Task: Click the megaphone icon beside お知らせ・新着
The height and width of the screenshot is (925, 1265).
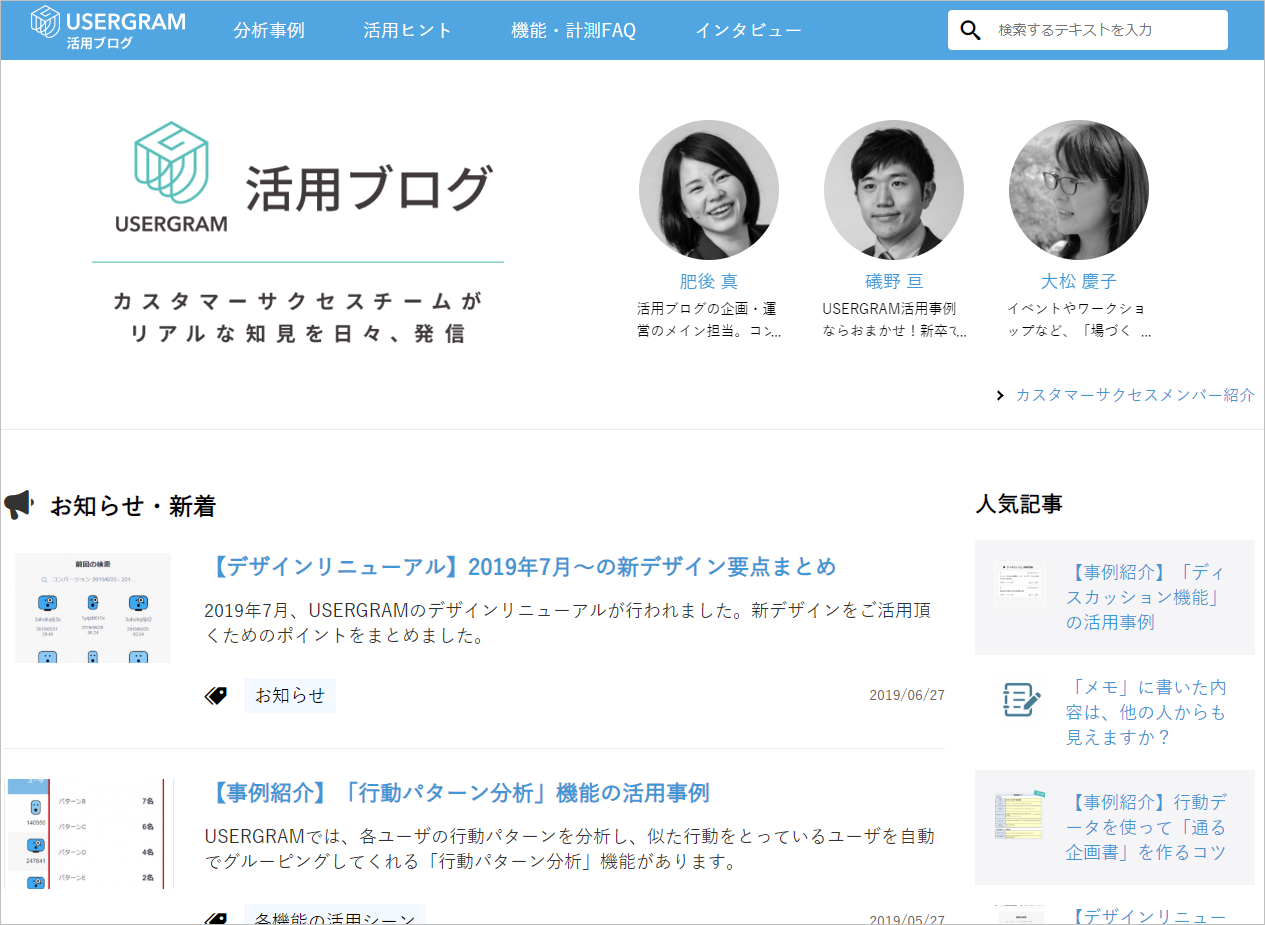Action: (x=19, y=506)
